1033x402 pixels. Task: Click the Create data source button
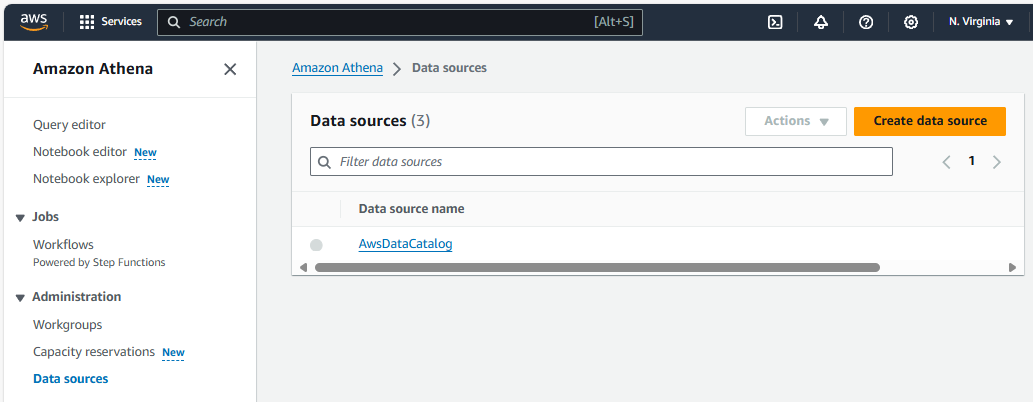pyautogui.click(x=930, y=121)
